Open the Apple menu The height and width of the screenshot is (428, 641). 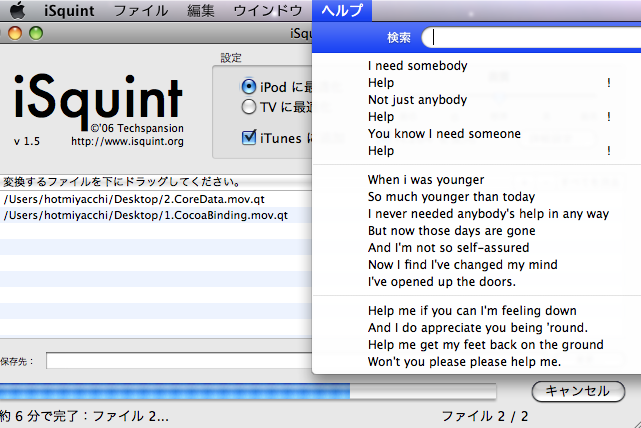17,10
